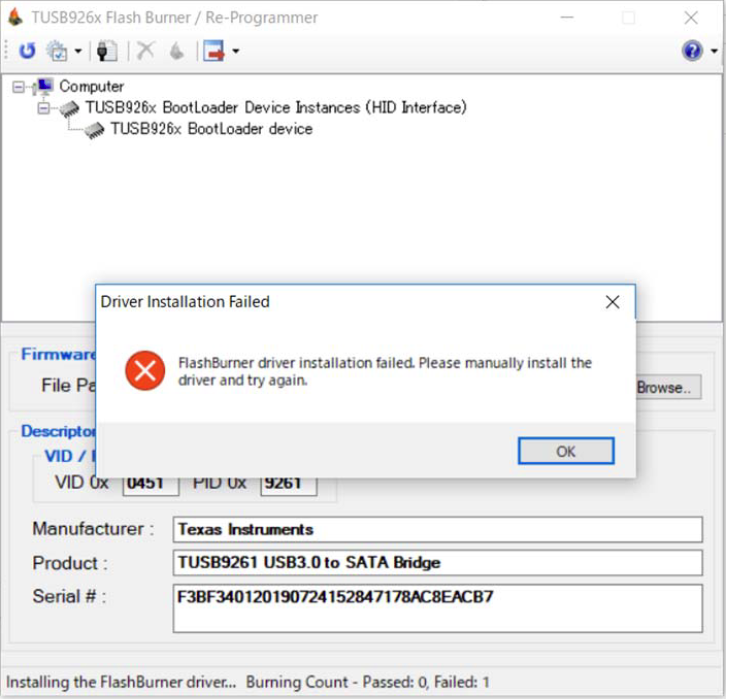This screenshot has height=699, width=733.
Task: Click the Browse button for firmware file
Action: (668, 387)
